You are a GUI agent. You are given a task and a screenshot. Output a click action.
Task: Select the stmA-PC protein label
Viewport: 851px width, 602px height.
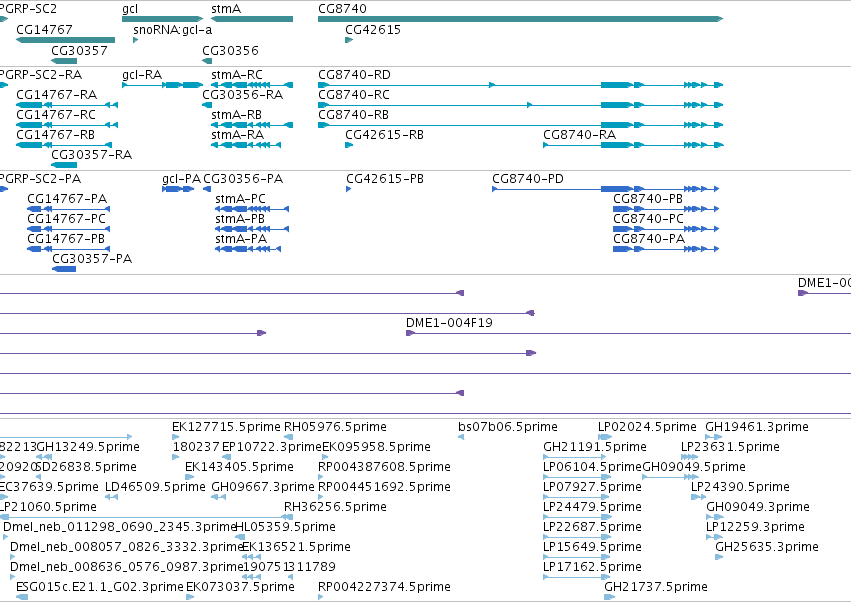(x=240, y=199)
